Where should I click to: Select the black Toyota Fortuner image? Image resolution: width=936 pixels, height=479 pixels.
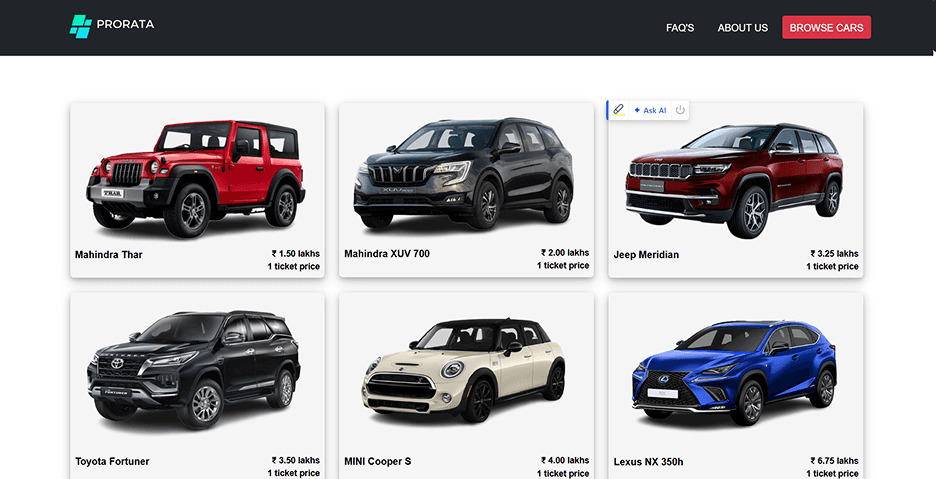[193, 369]
